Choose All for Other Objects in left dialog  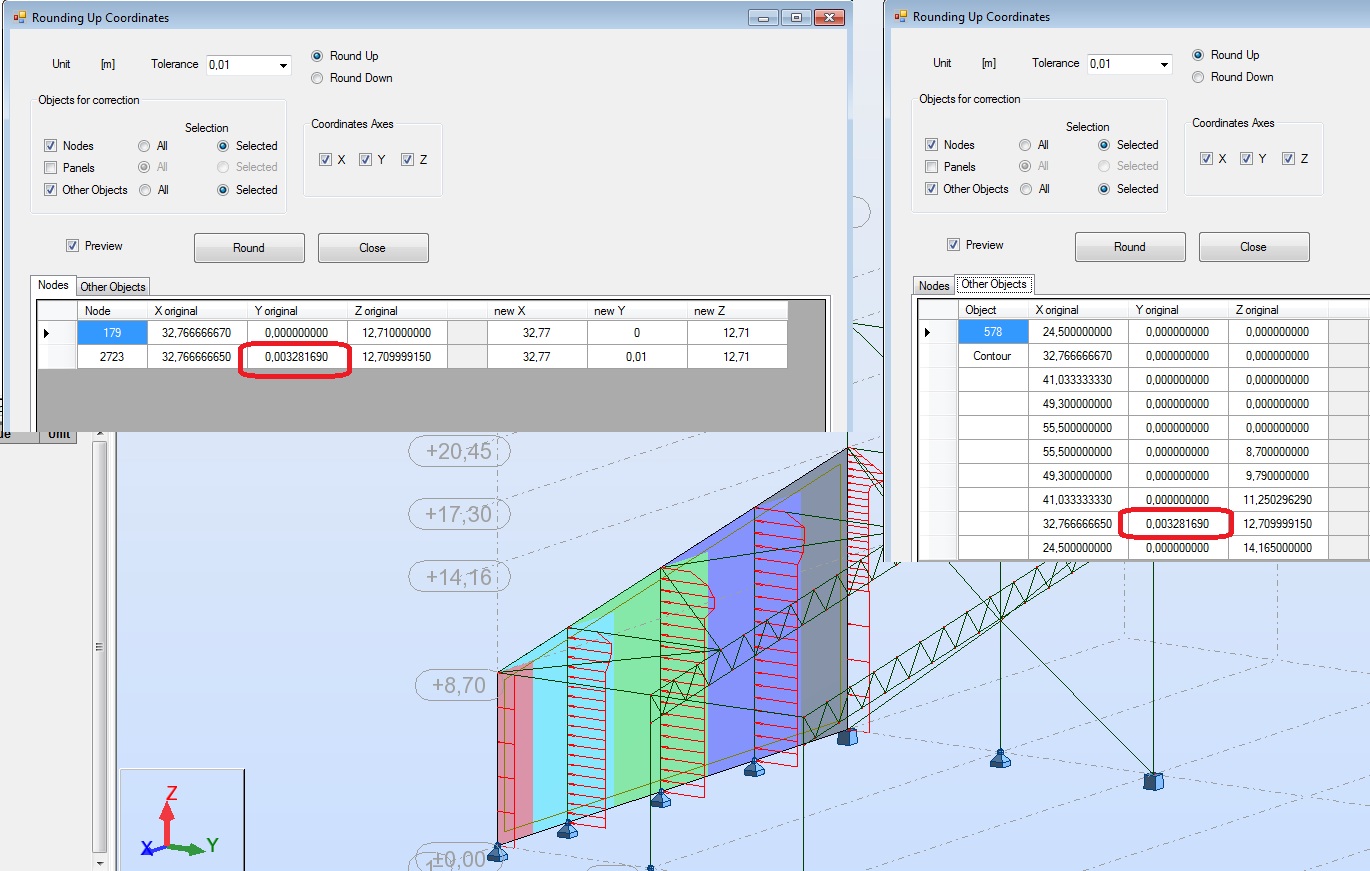pos(145,190)
